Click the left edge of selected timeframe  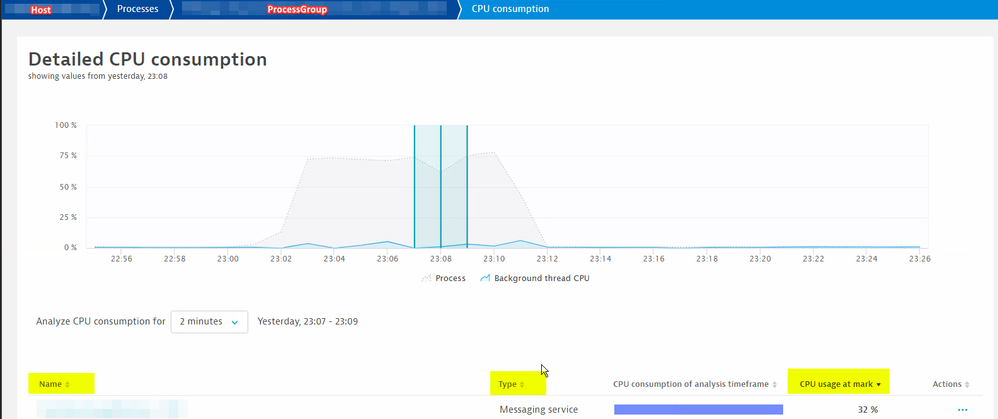414,190
